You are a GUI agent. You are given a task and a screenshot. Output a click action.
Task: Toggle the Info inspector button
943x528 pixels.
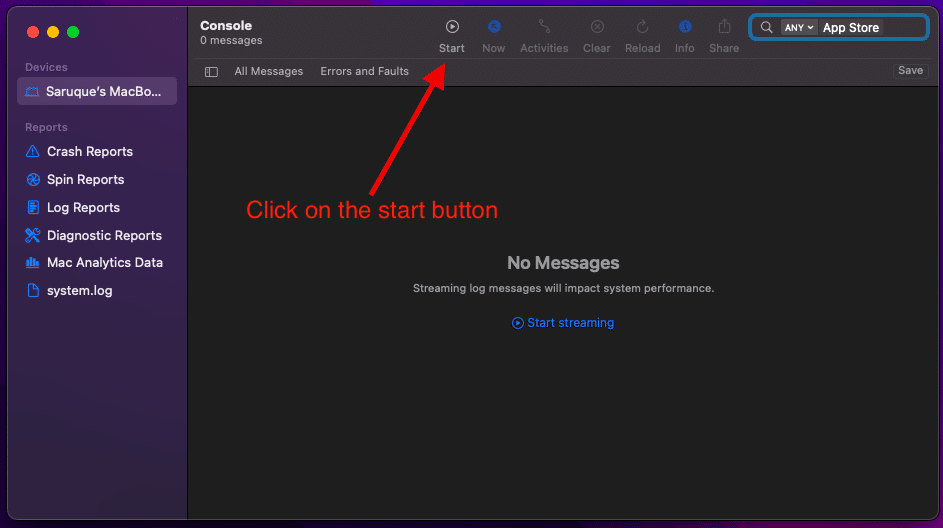click(685, 28)
